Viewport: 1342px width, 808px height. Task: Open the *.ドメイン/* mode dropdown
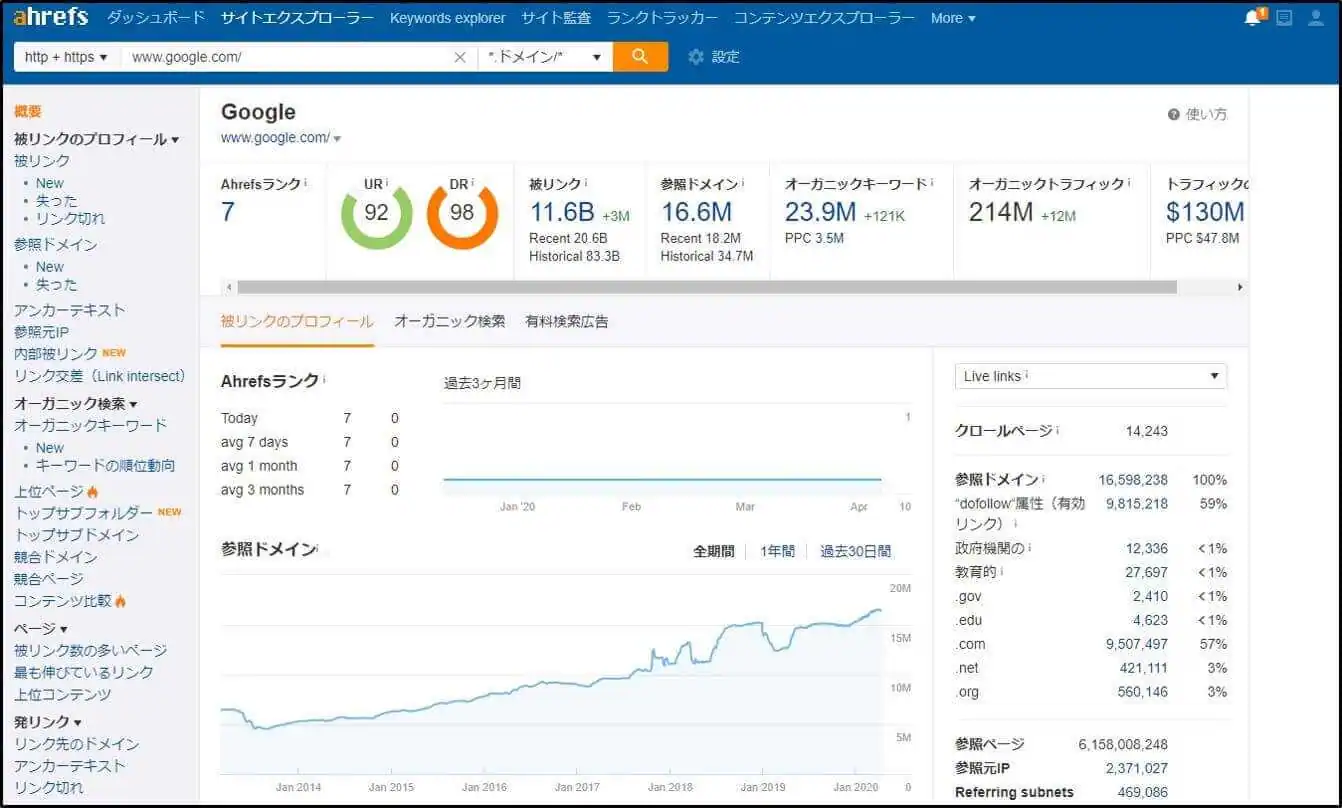pos(545,57)
